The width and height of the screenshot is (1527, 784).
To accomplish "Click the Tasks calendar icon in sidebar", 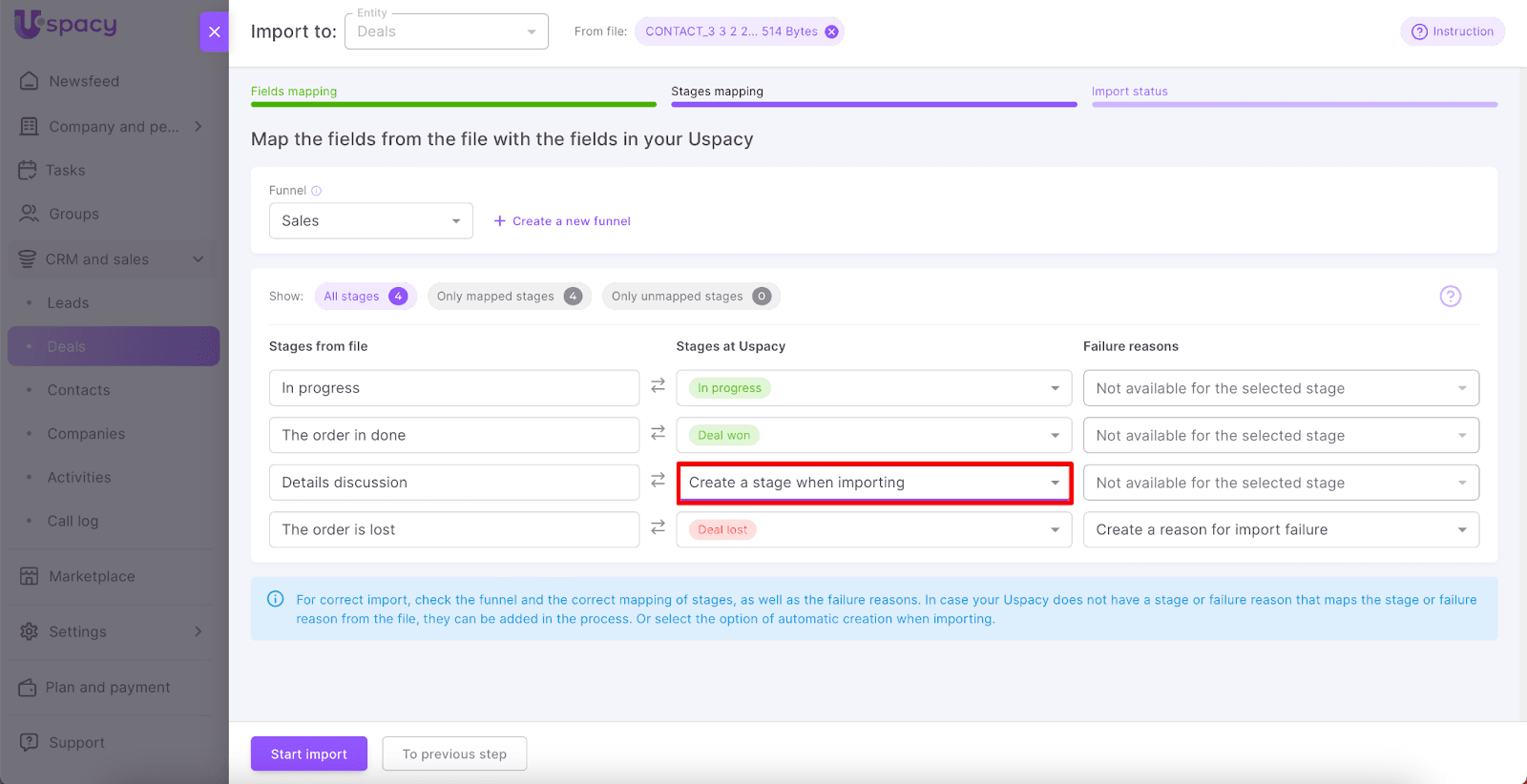I will (x=28, y=170).
